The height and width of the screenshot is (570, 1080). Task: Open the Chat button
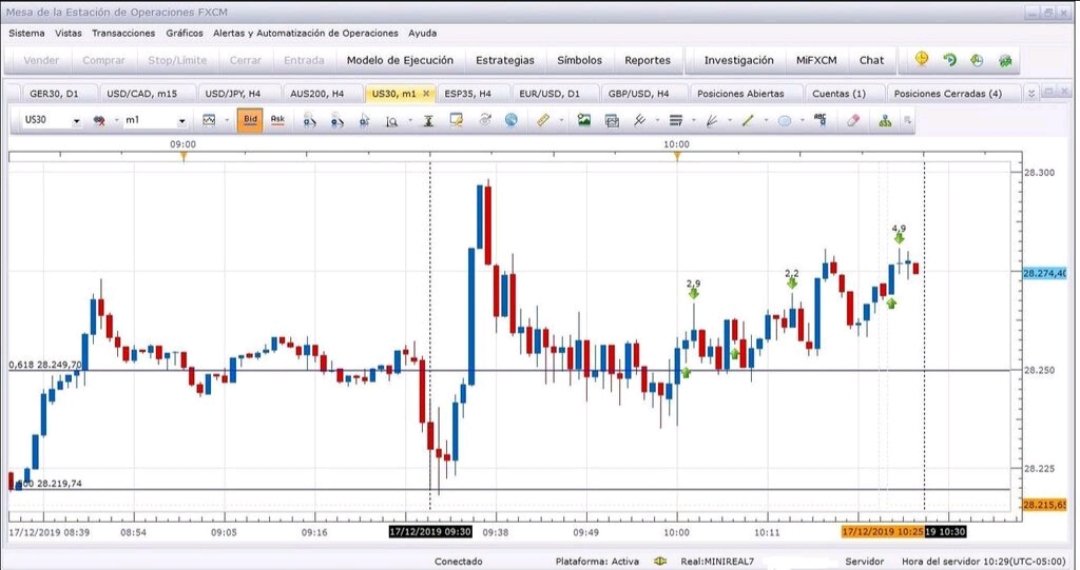[x=871, y=61]
